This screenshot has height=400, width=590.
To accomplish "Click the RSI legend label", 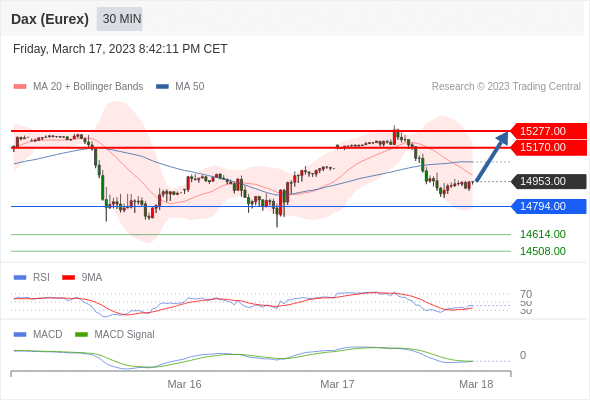I will click(x=41, y=278).
